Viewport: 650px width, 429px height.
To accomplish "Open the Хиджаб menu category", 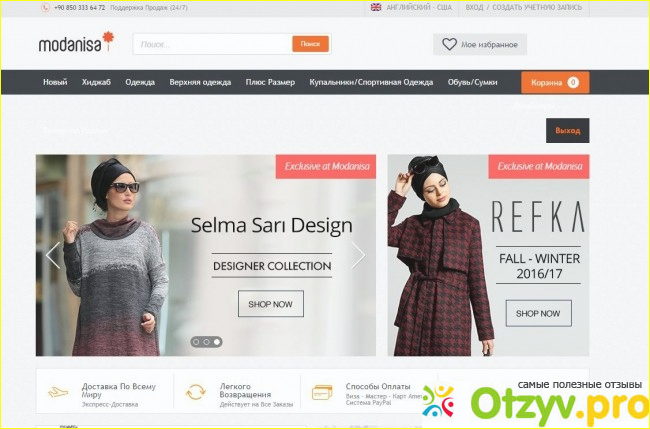I will (96, 82).
